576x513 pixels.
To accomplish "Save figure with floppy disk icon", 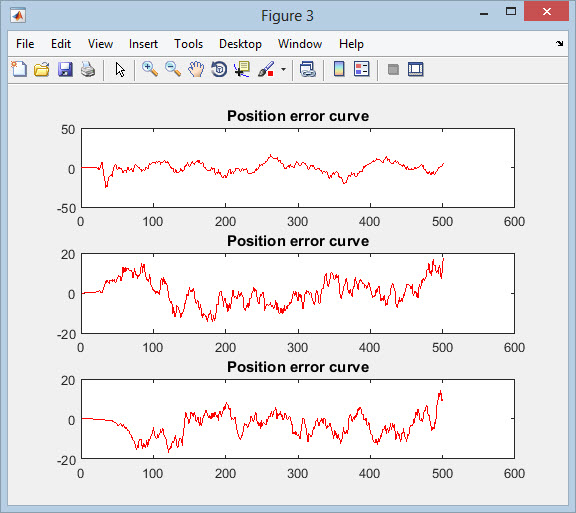I will [65, 69].
